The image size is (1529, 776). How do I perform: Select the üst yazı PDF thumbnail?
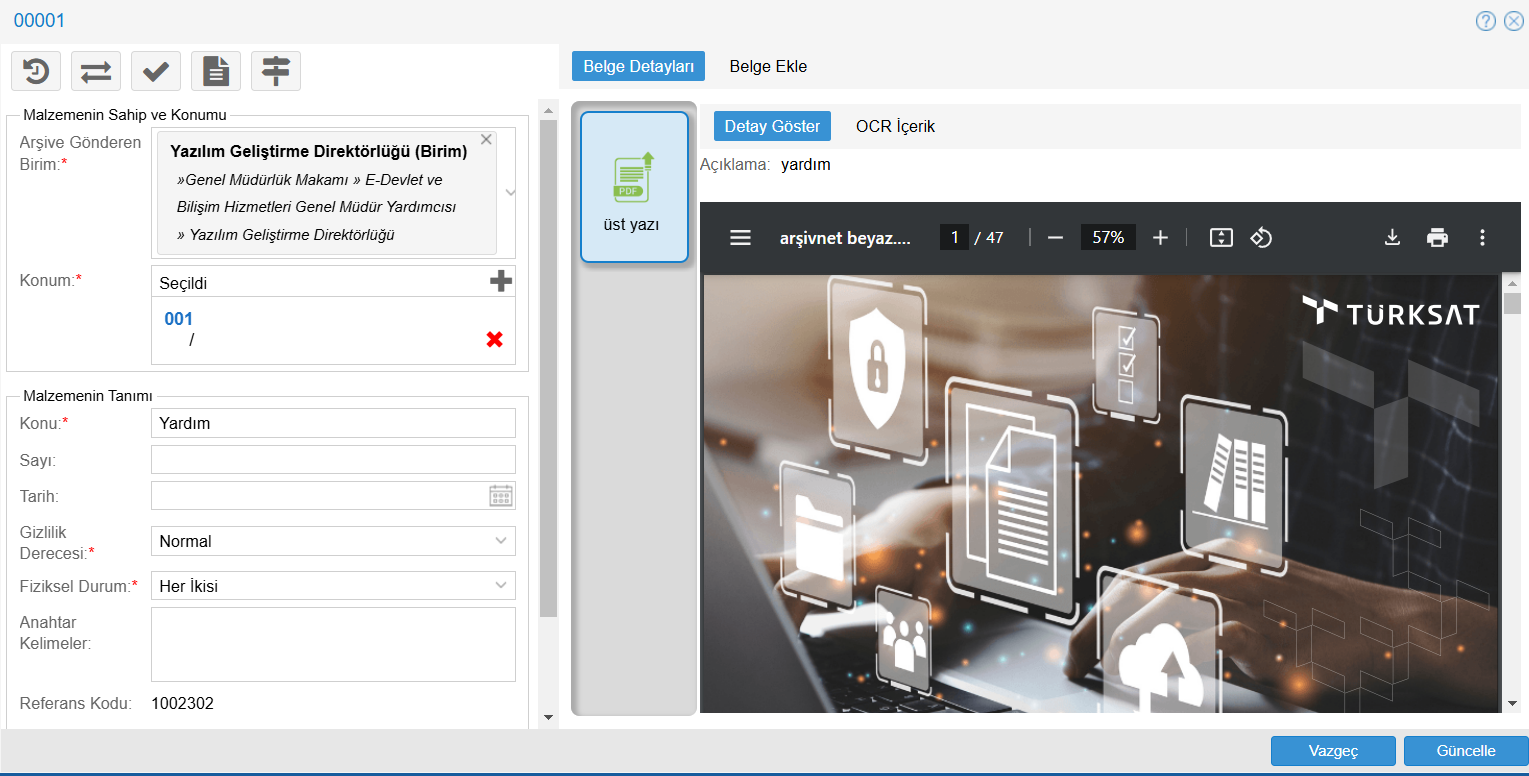(x=634, y=187)
